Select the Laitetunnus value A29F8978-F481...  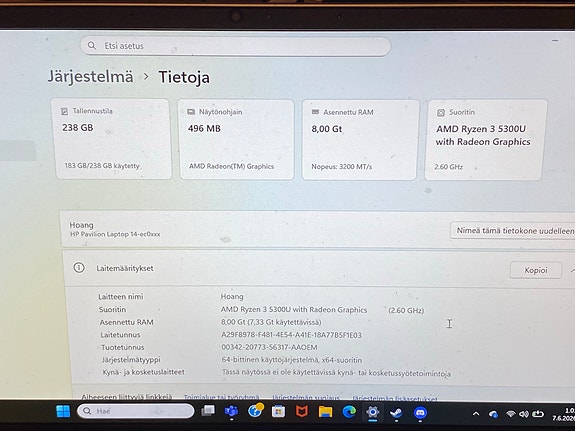(x=292, y=335)
